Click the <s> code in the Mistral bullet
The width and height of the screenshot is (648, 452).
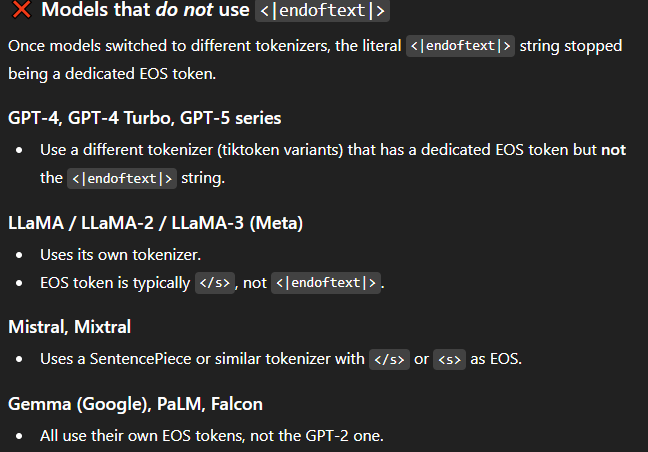coord(449,358)
